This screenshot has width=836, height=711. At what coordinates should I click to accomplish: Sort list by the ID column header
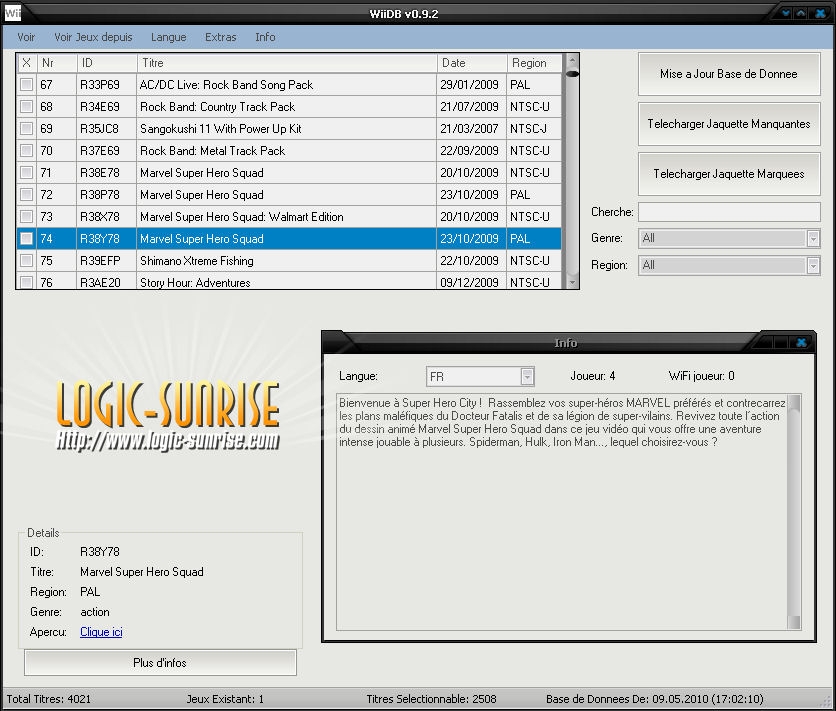tap(107, 63)
